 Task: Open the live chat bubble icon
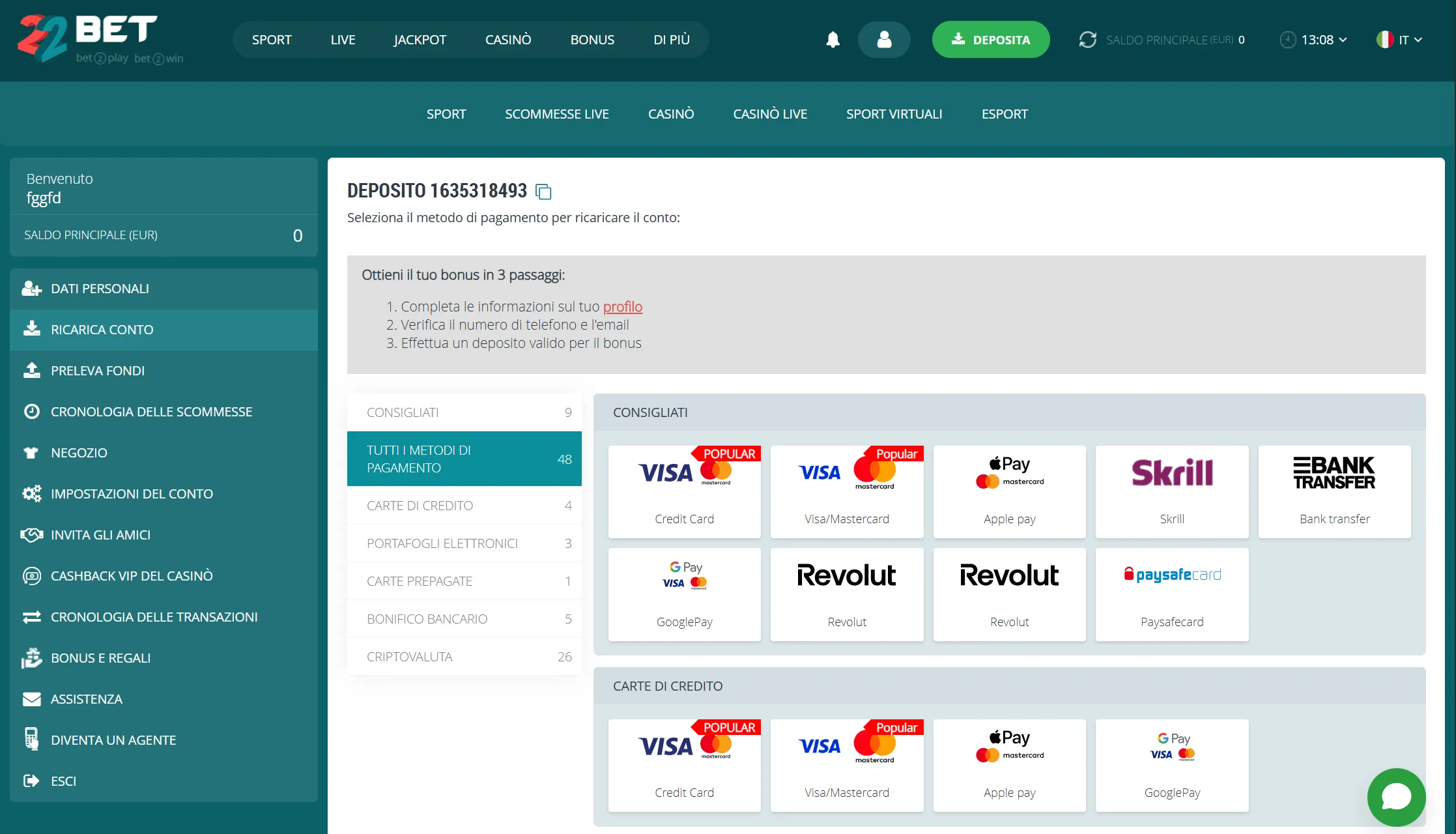tap(1395, 796)
